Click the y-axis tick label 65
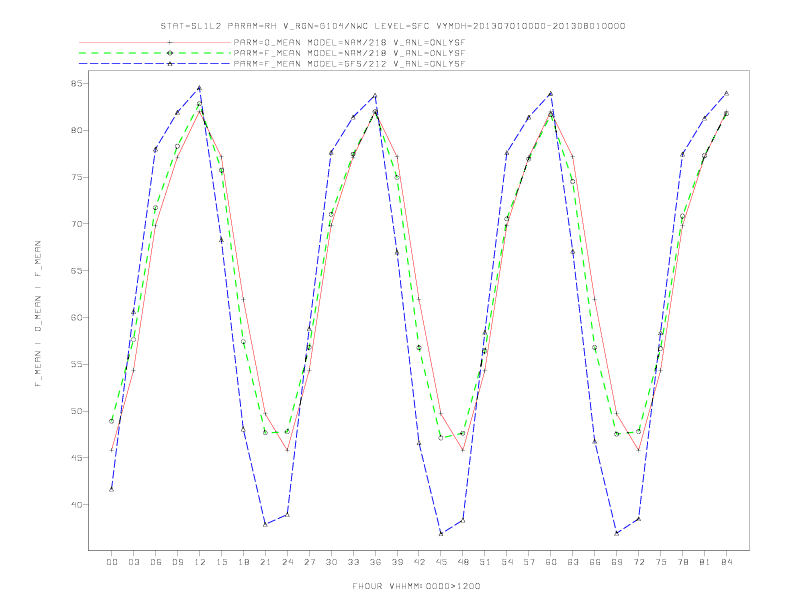This screenshot has height=612, width=792. pos(77,271)
